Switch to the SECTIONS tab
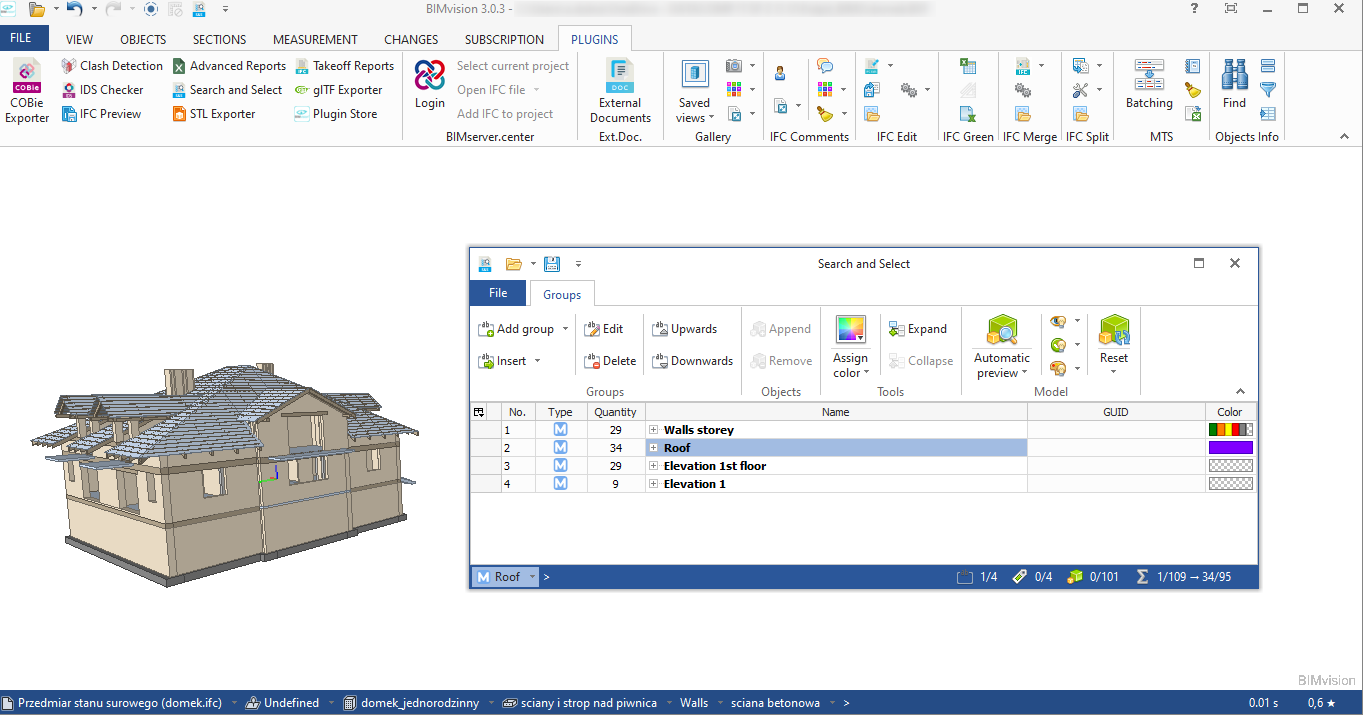The image size is (1363, 715). (219, 40)
